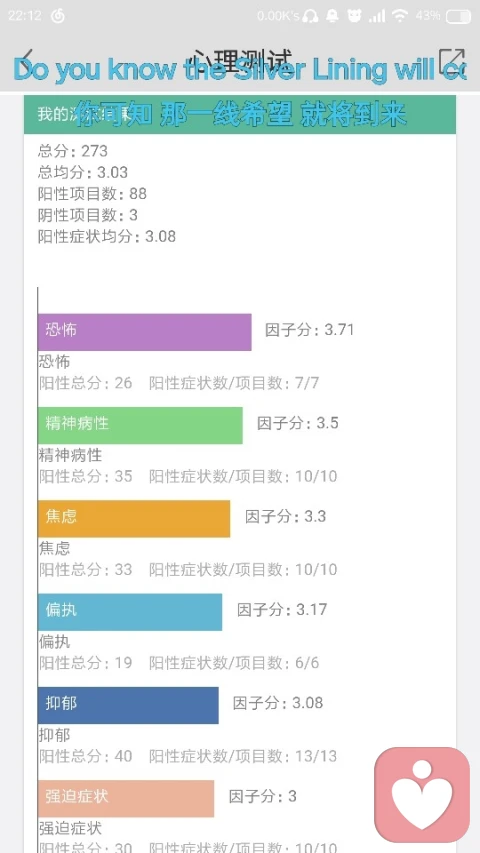This screenshot has width=480, height=853.
Task: Tap the notification bell status icon
Action: [332, 16]
